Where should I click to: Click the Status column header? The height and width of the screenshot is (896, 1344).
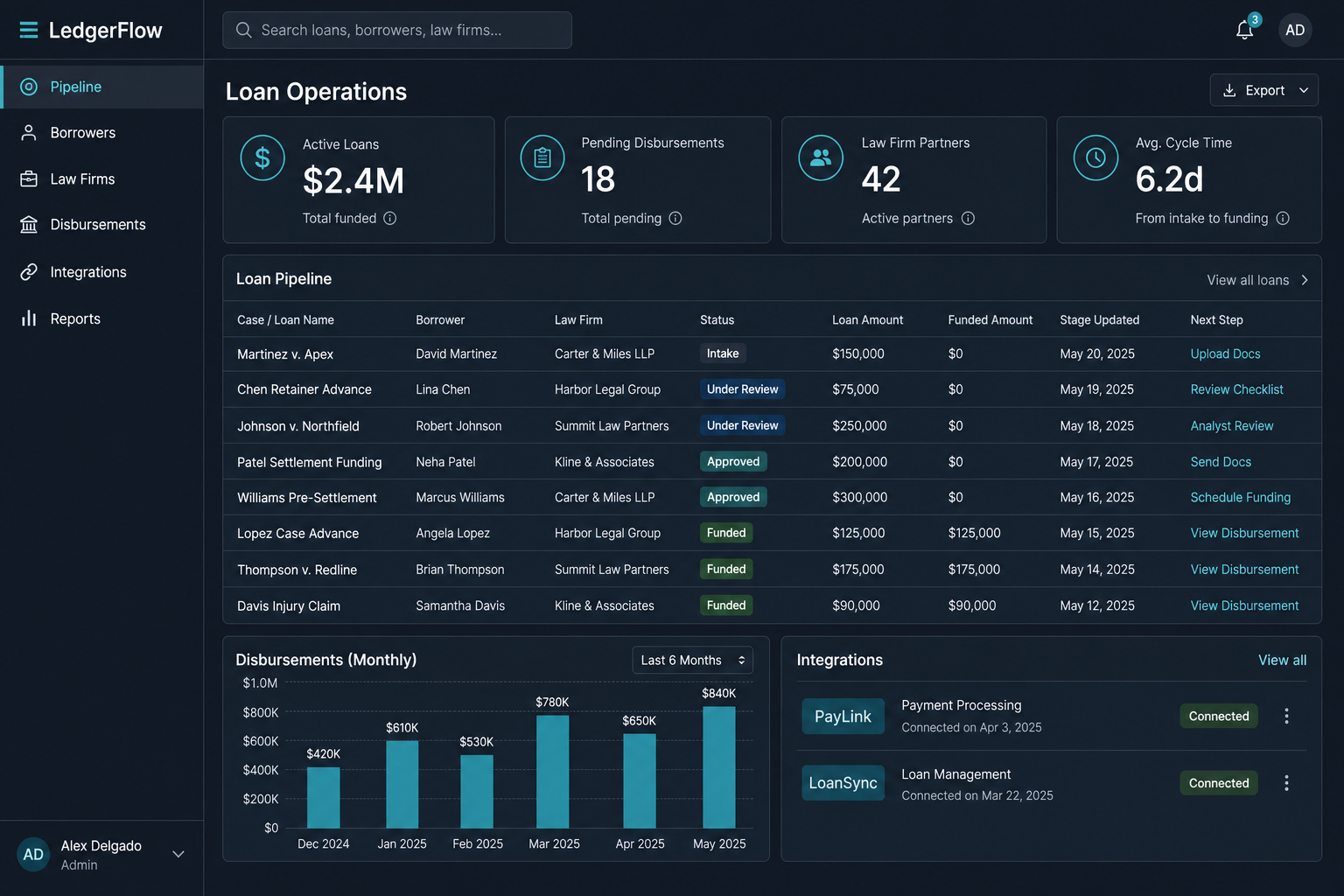(x=717, y=320)
